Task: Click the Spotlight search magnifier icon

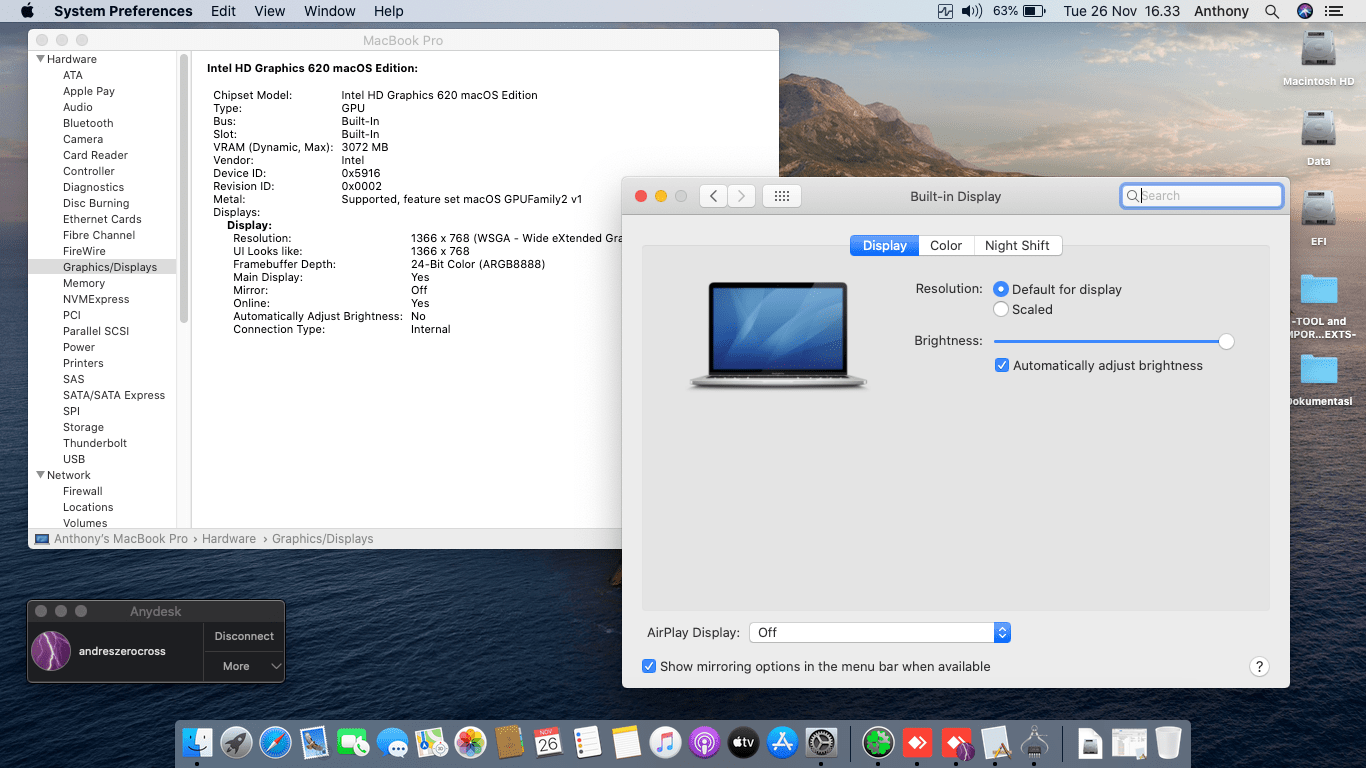Action: pos(1272,11)
